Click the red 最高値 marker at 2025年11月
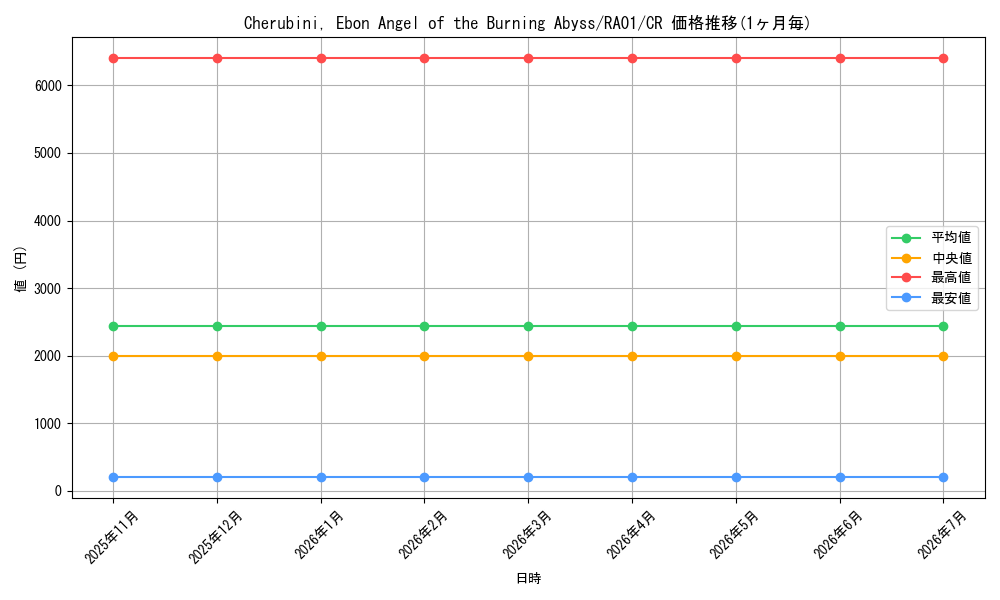 click(x=114, y=59)
